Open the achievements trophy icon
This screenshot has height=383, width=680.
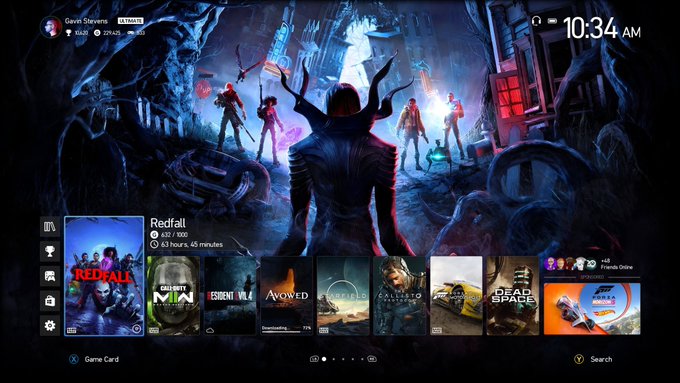50,251
